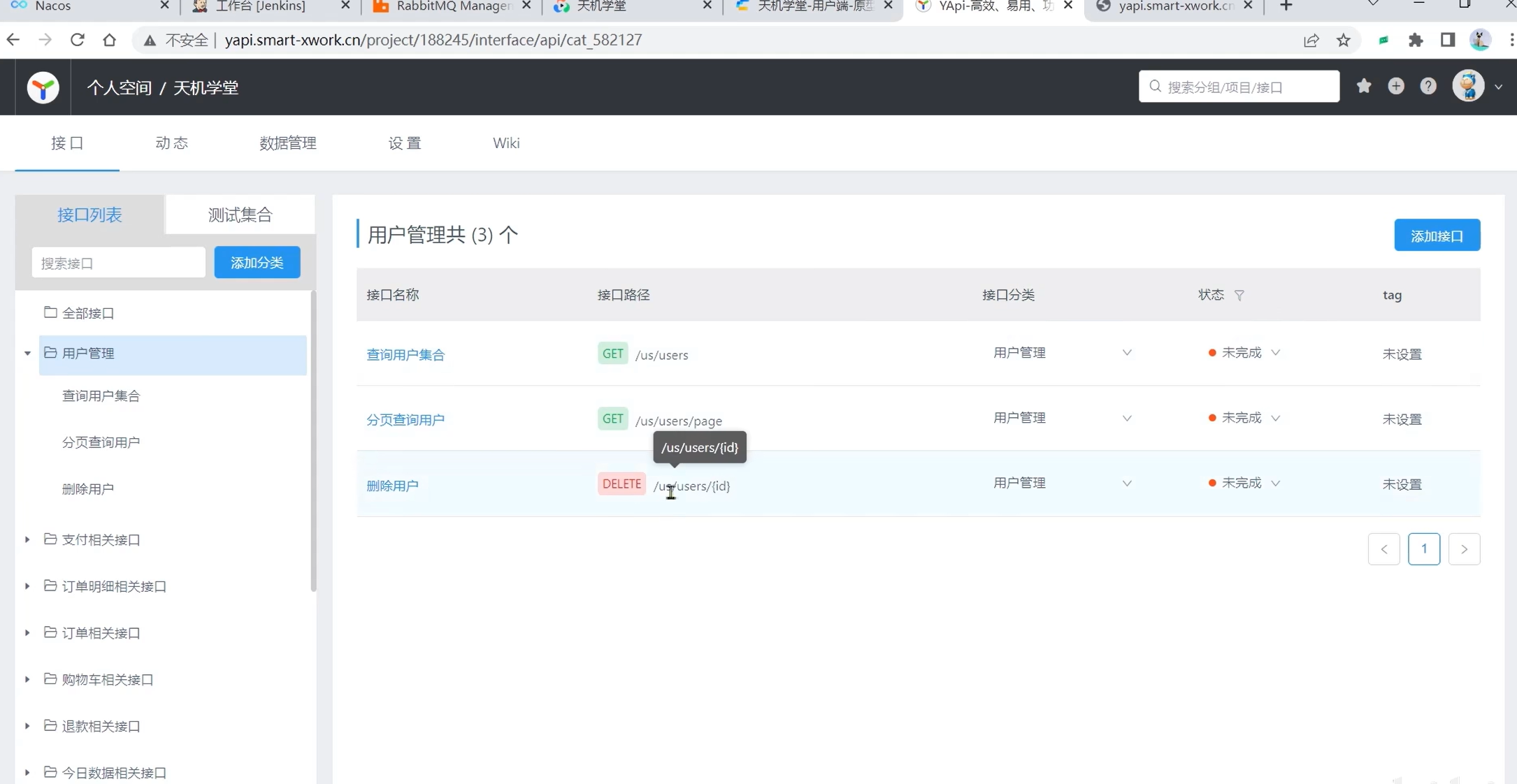Click the 搜索接口 input field
This screenshot has height=784, width=1517.
[x=118, y=263]
